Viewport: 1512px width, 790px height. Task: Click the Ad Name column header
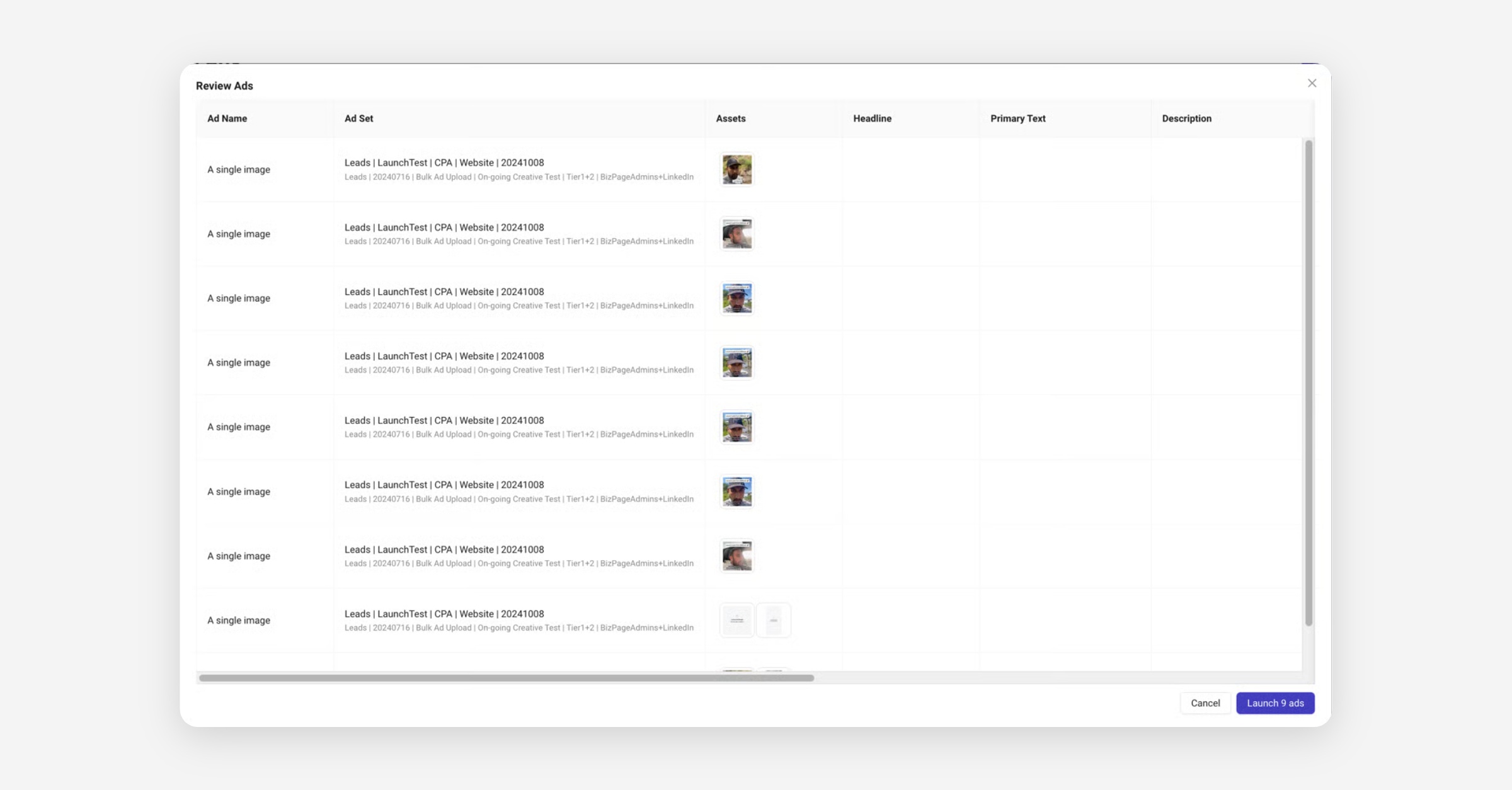(x=227, y=118)
